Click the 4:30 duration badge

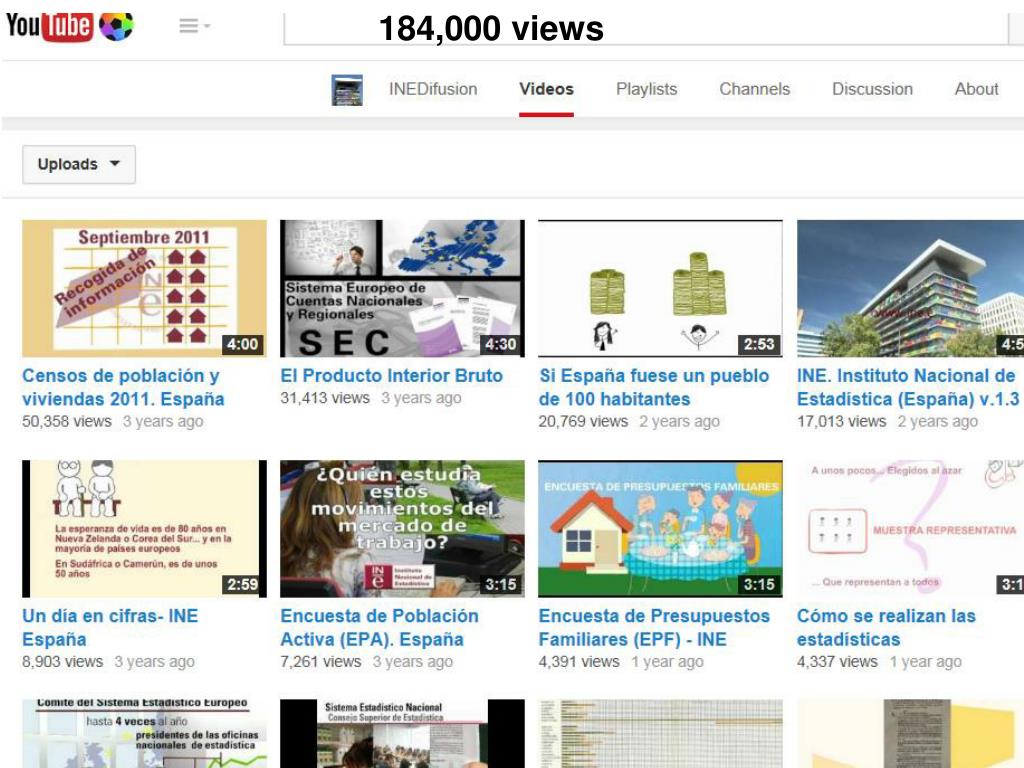(500, 344)
